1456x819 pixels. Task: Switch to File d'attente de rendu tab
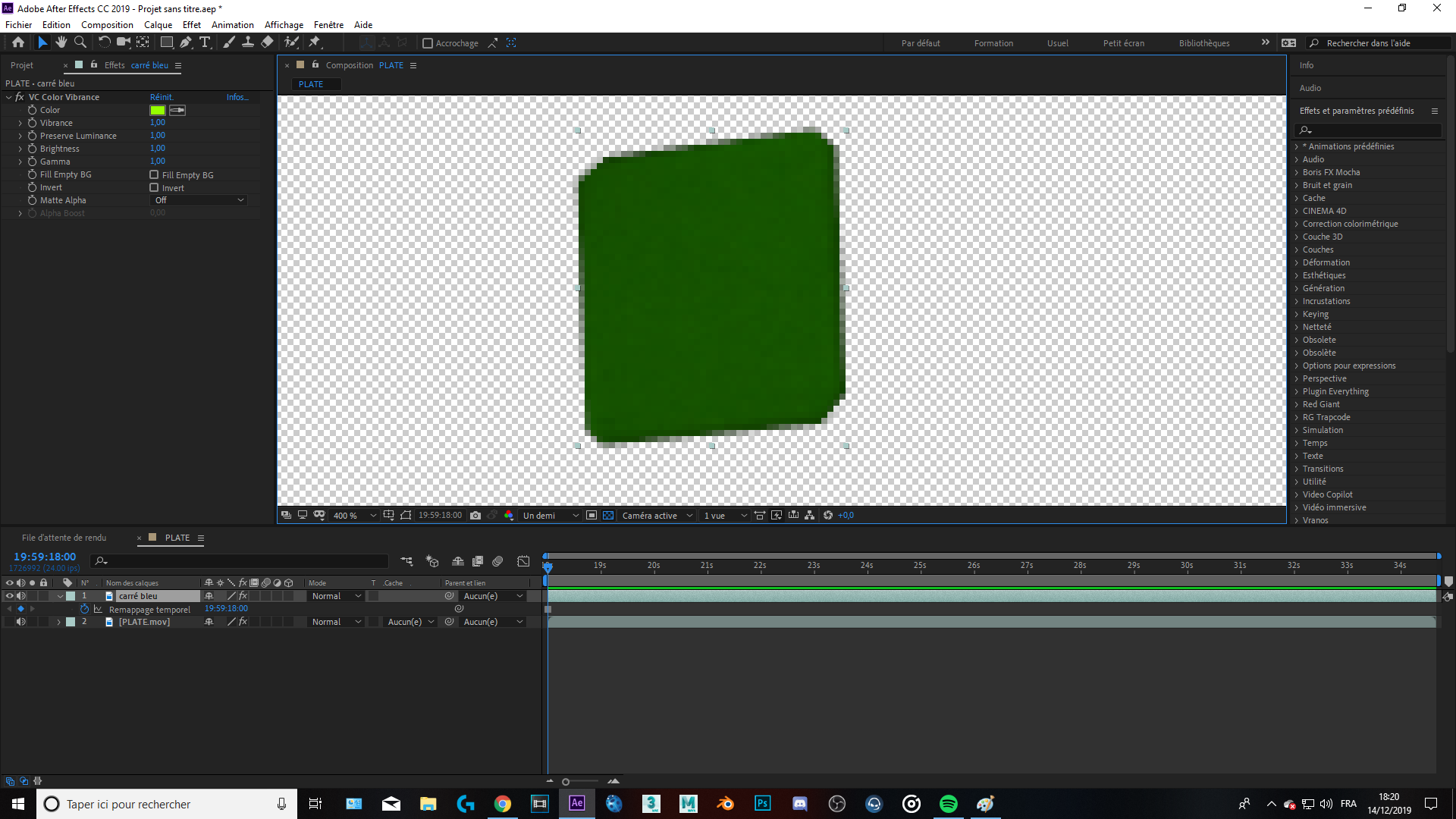(64, 538)
